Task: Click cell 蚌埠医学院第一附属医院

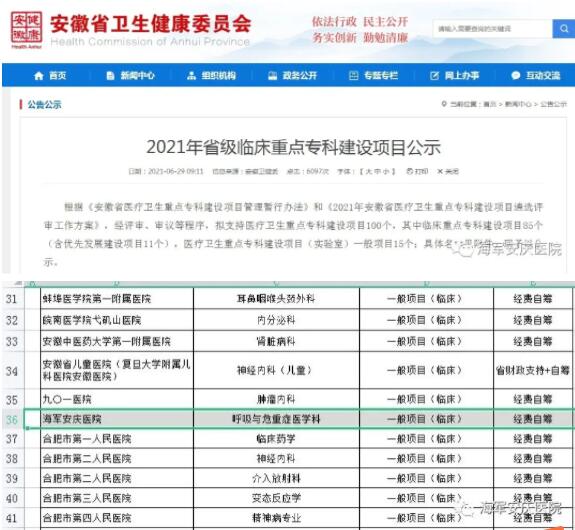Action: (x=117, y=299)
